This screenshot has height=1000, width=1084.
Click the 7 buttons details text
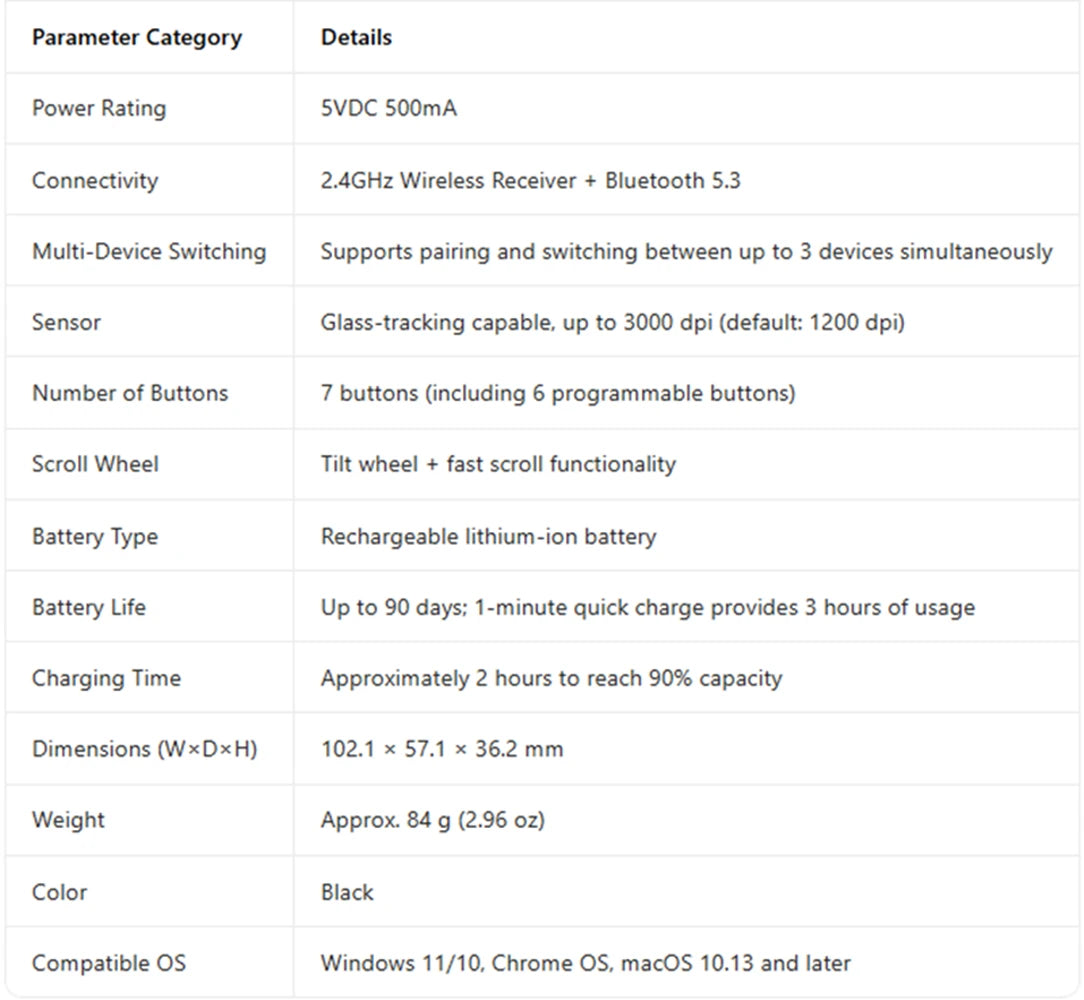[x=558, y=393]
